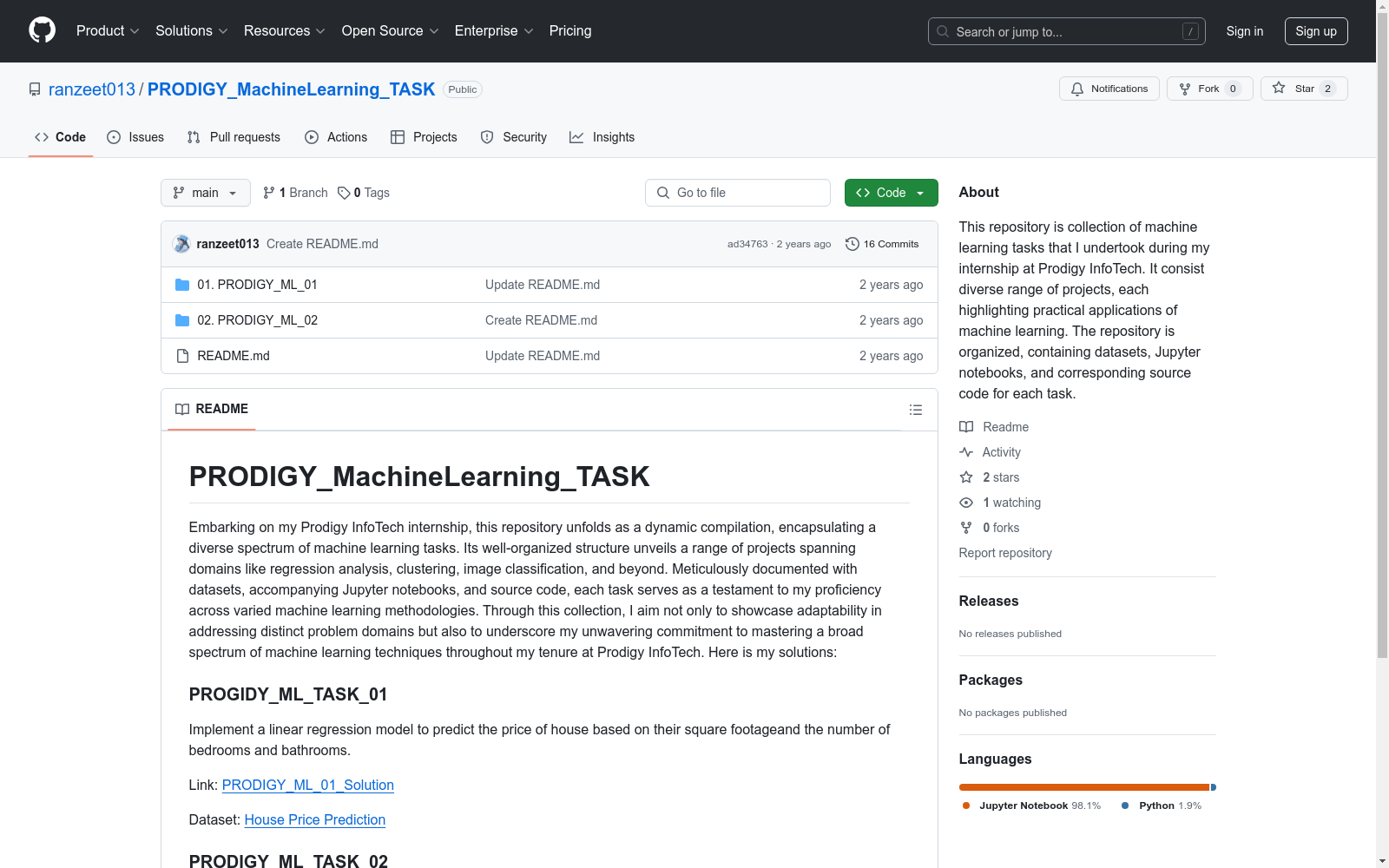1389x868 pixels.
Task: Open the main branch selector
Action: 206,193
